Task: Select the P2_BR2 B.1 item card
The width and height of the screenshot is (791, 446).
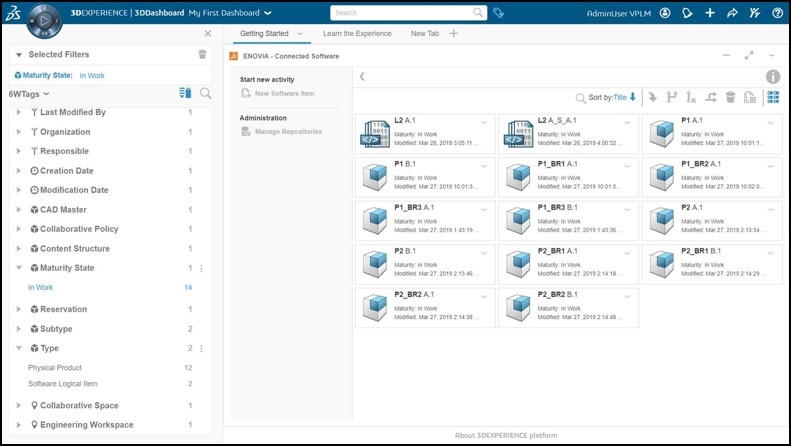Action: coord(569,308)
